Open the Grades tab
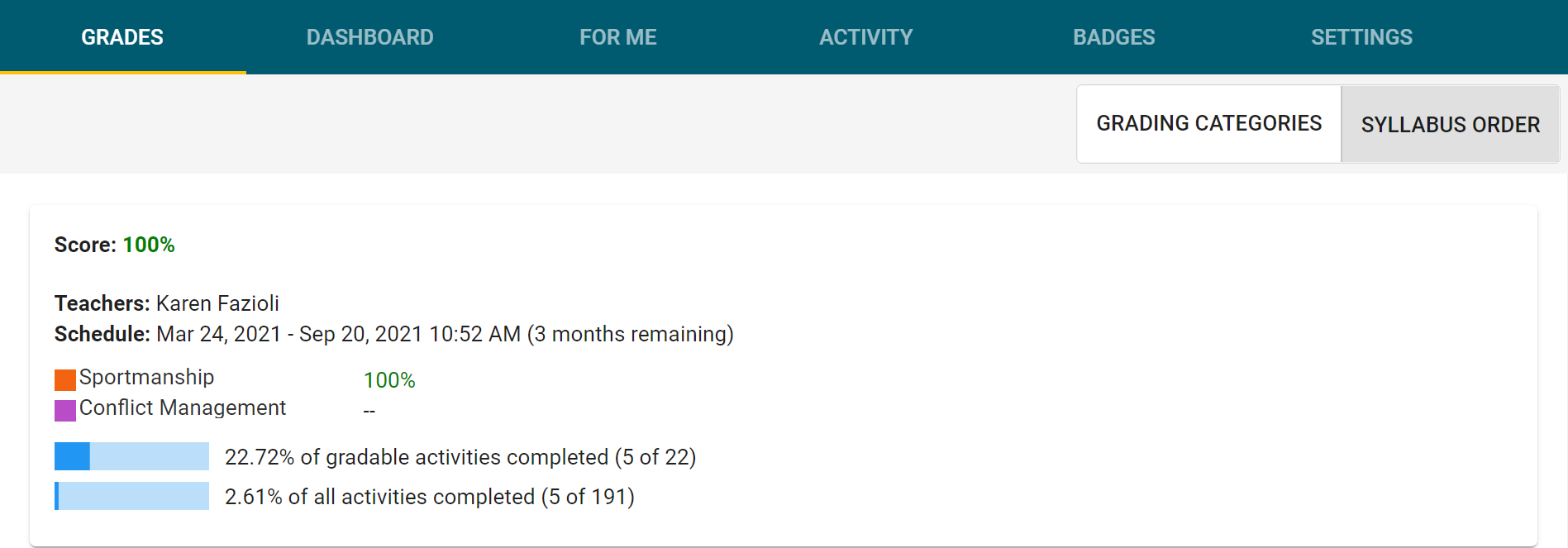The image size is (1568, 548). tap(122, 37)
